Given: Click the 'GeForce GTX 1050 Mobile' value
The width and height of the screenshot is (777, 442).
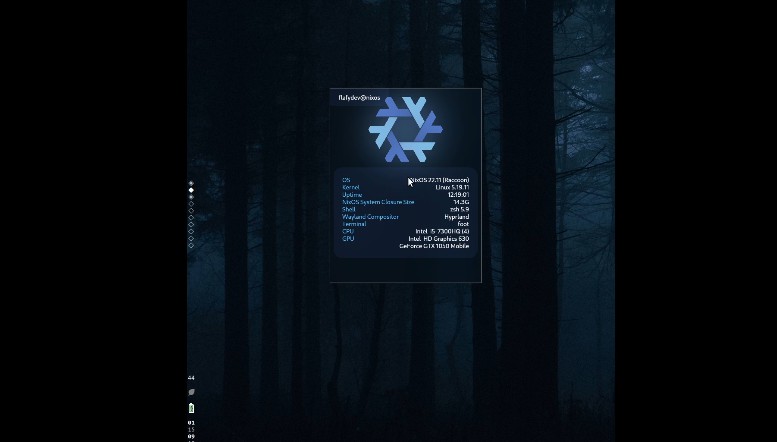Looking at the screenshot, I should 434,246.
